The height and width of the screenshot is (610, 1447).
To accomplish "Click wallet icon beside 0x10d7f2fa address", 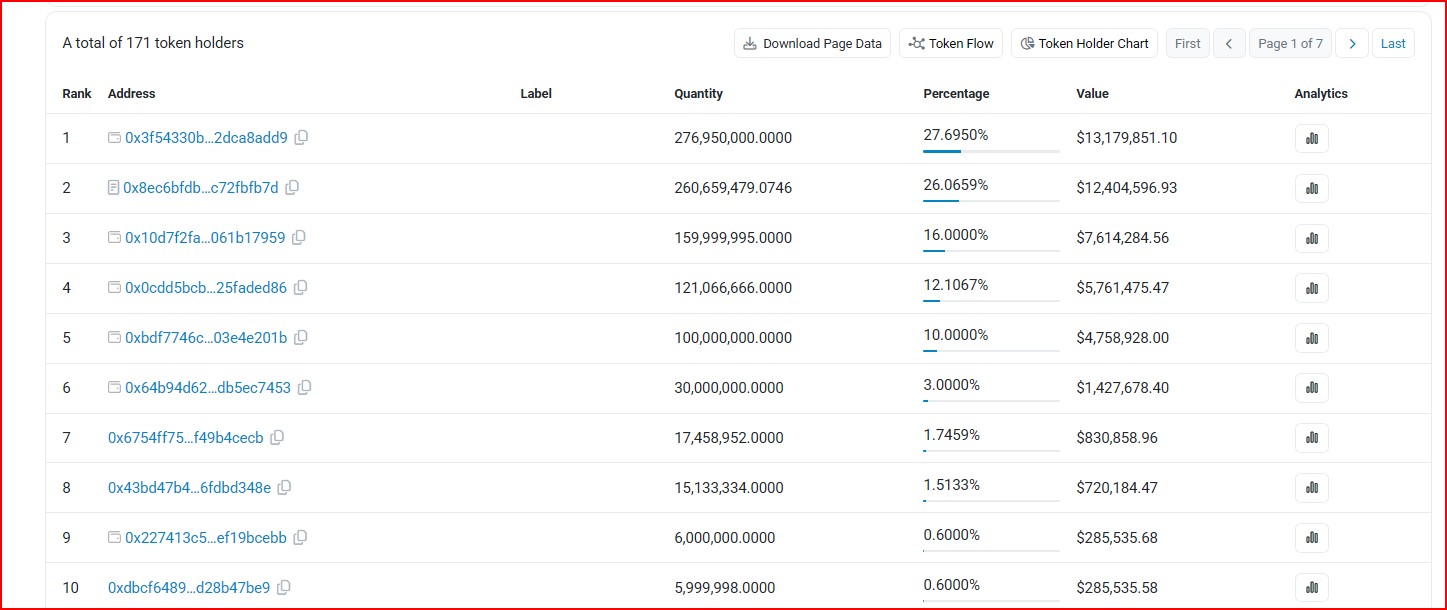I will pyautogui.click(x=114, y=238).
